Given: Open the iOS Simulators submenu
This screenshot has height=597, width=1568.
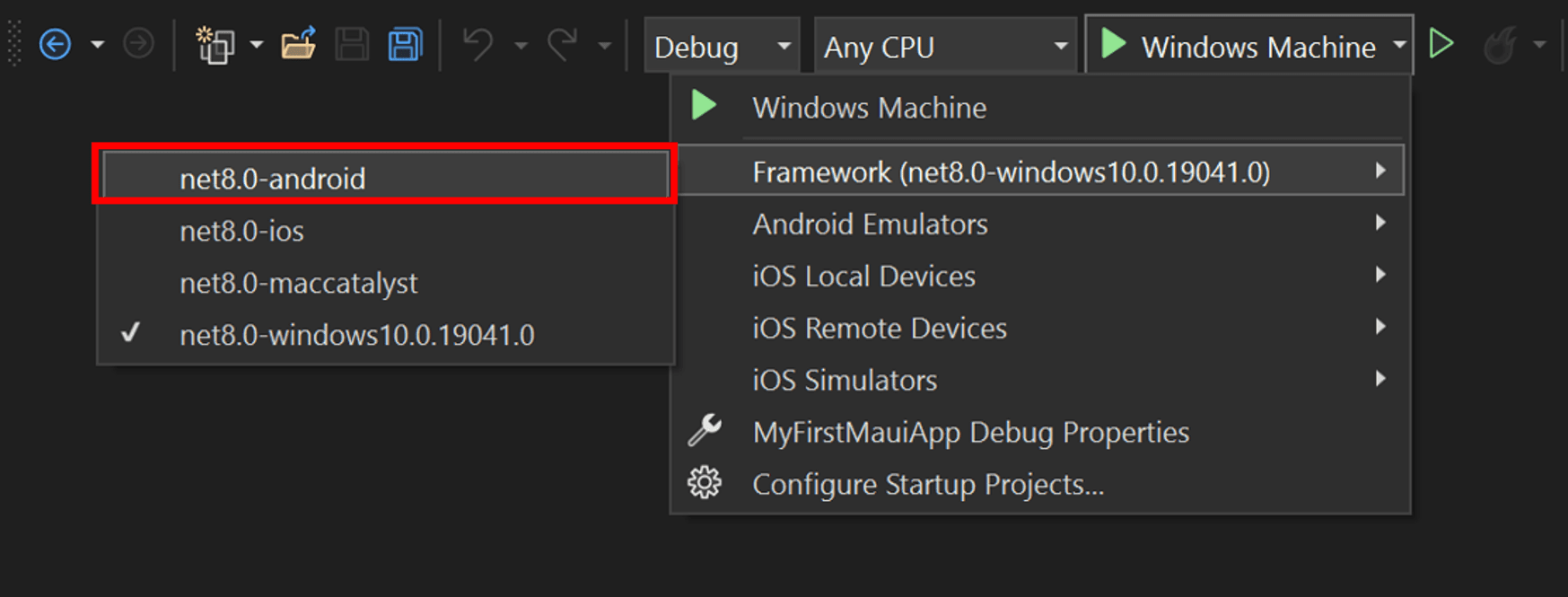Looking at the screenshot, I should tap(844, 380).
